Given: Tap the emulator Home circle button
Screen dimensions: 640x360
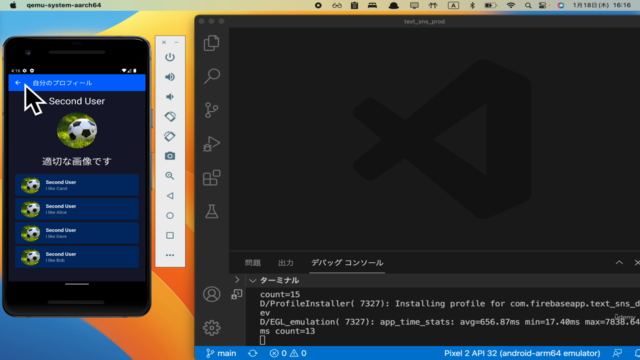Looking at the screenshot, I should 170,216.
